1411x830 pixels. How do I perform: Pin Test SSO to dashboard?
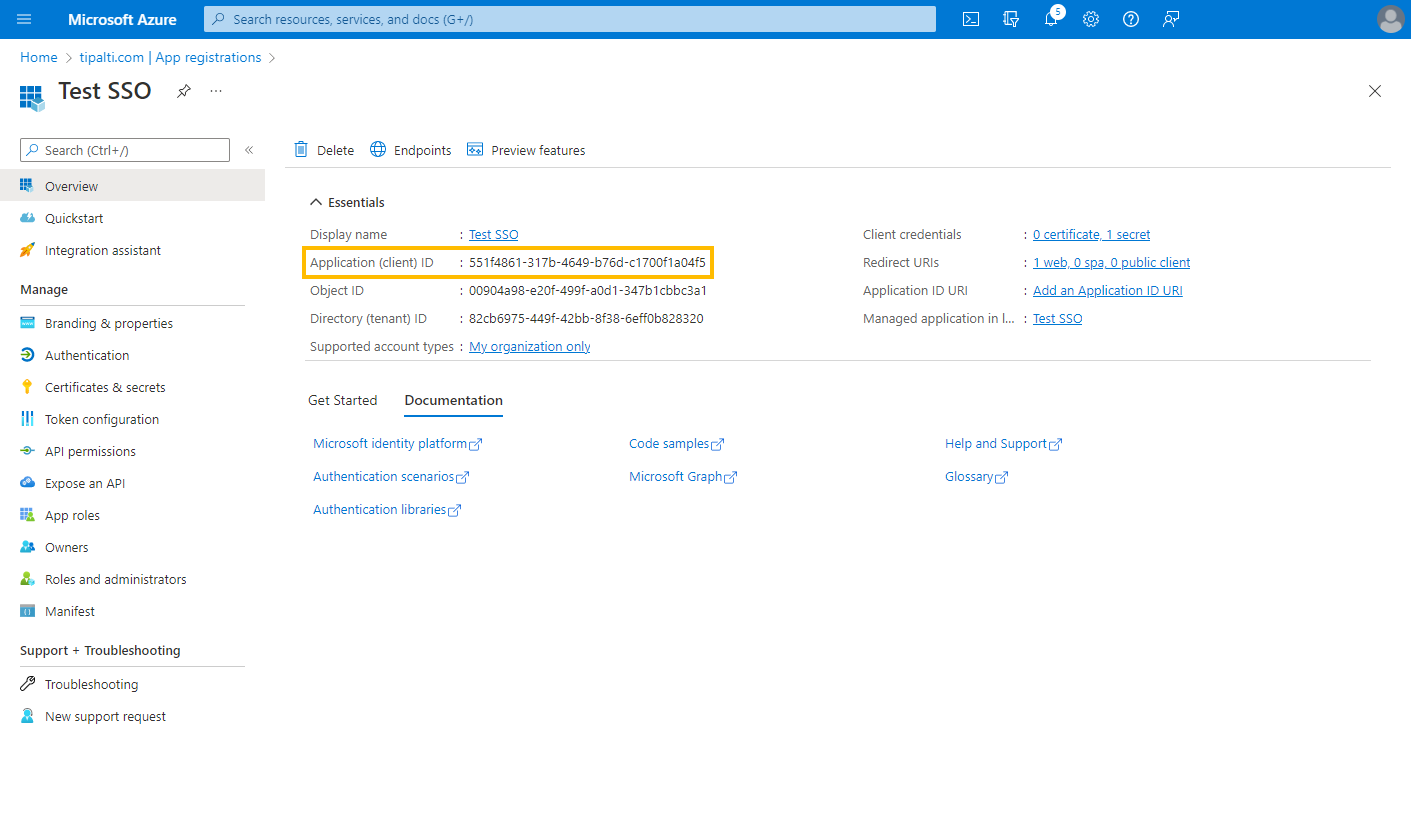(x=183, y=90)
